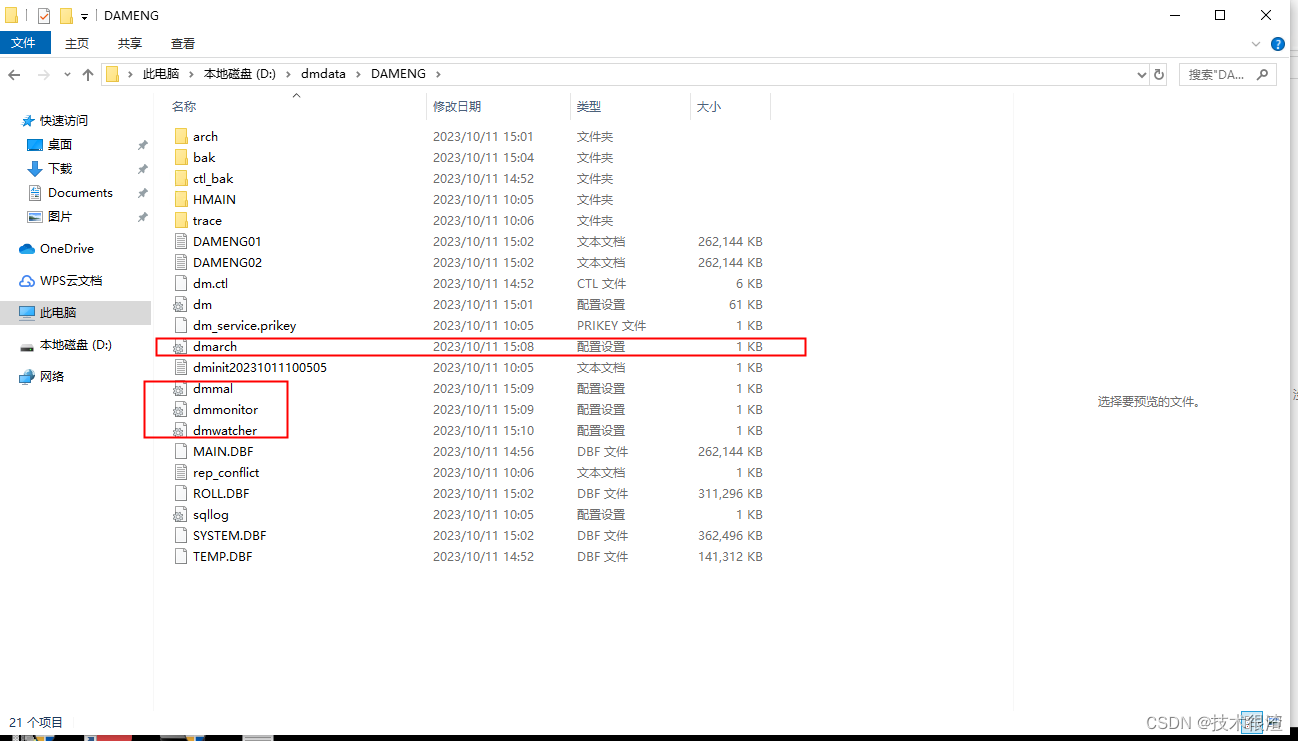Open 本地磁盘 (D:) in navigation pane
1298x741 pixels.
[x=76, y=344]
